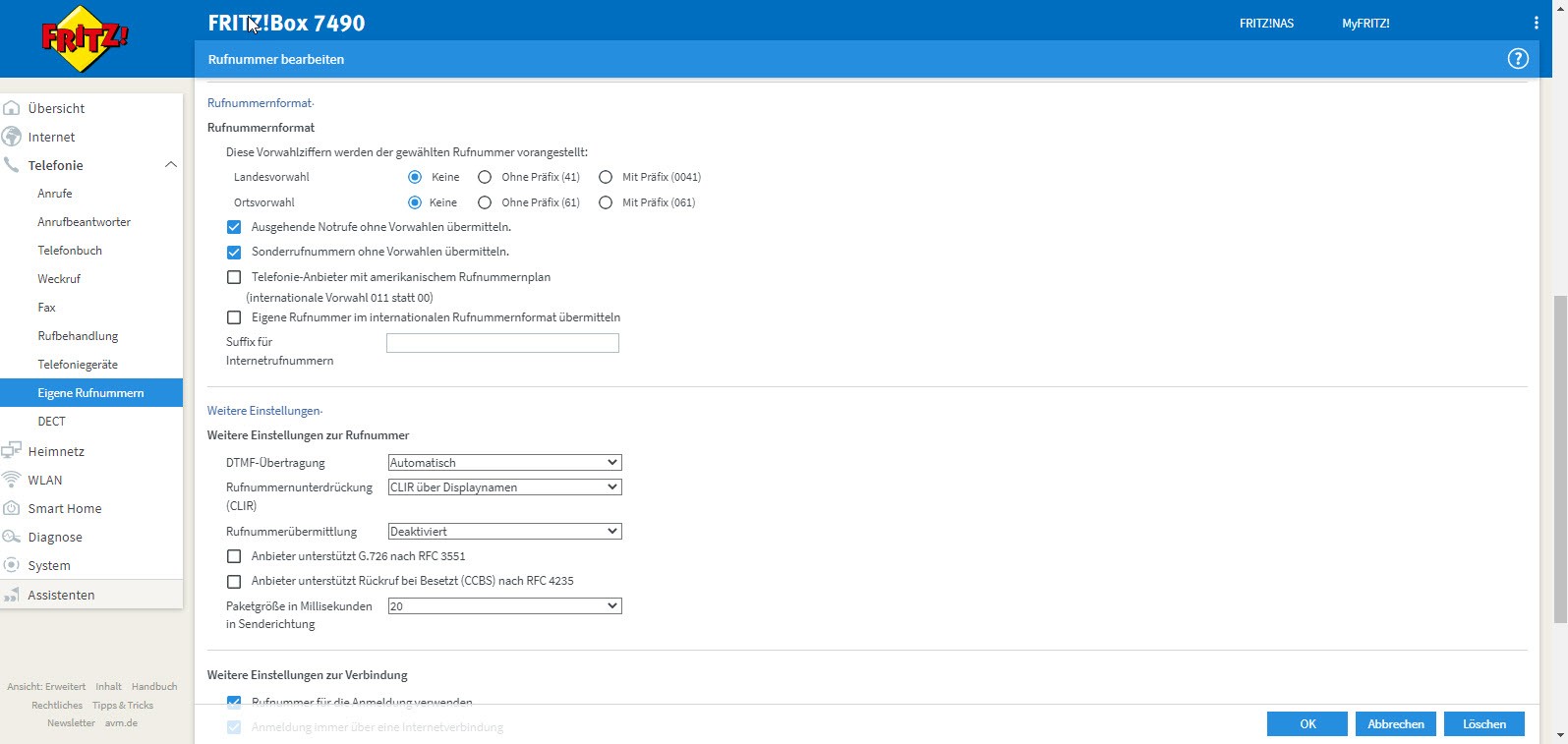Enable Anbieter unterstützt G.726 checkbox
Viewport: 1568px width, 744px height.
[x=234, y=556]
